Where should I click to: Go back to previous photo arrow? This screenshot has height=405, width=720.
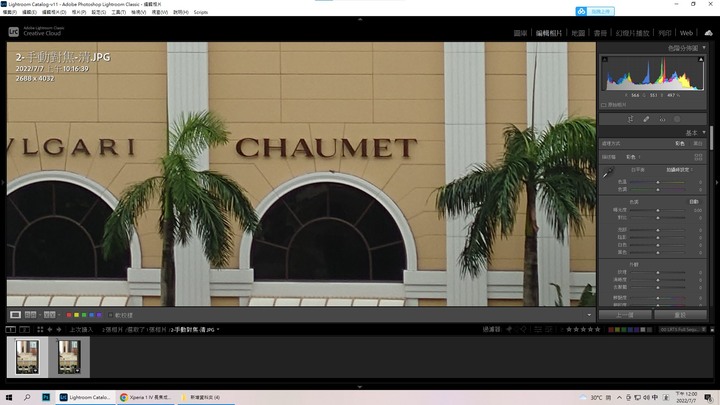(50, 330)
